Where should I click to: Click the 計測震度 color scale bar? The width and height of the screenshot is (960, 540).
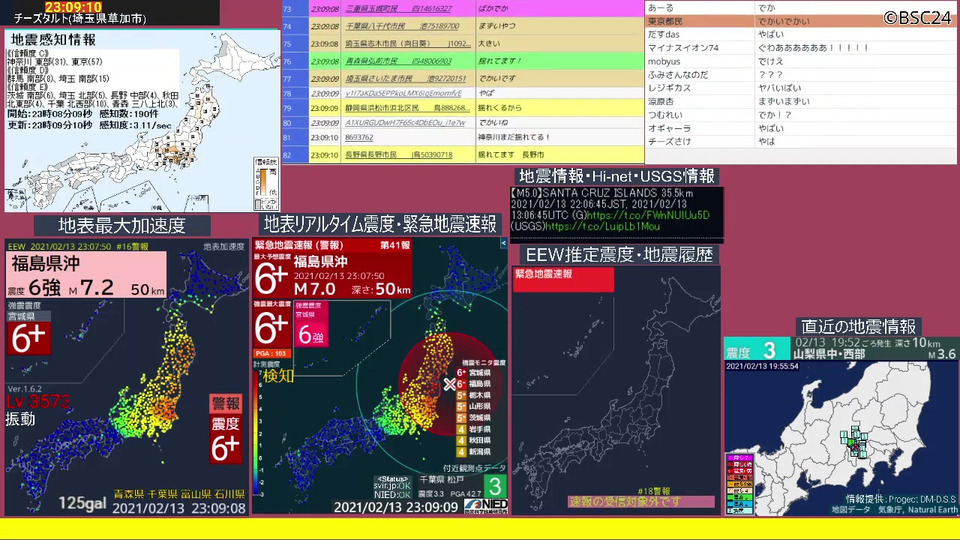[x=256, y=433]
